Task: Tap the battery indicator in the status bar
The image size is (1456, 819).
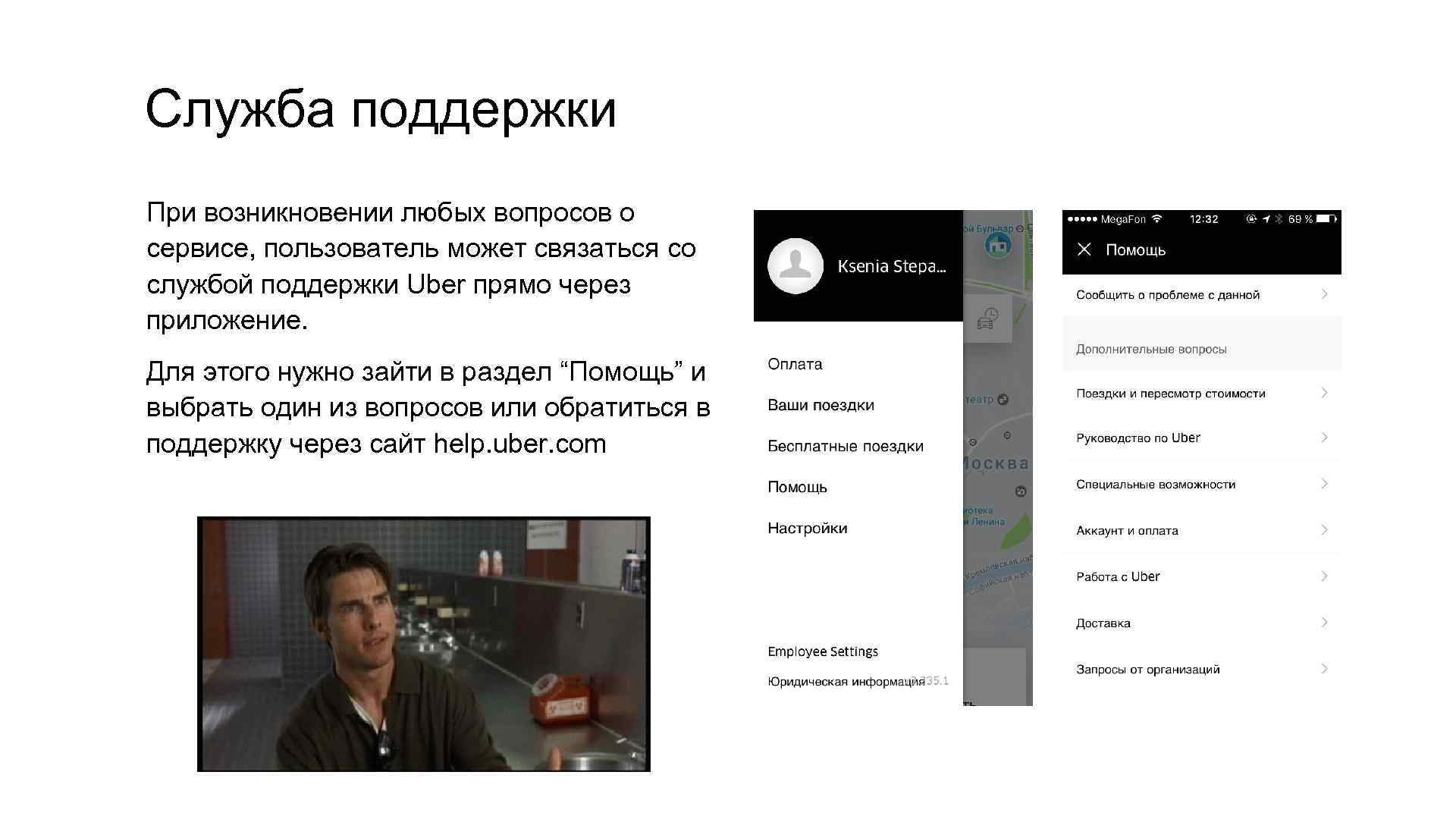Action: 1326,218
